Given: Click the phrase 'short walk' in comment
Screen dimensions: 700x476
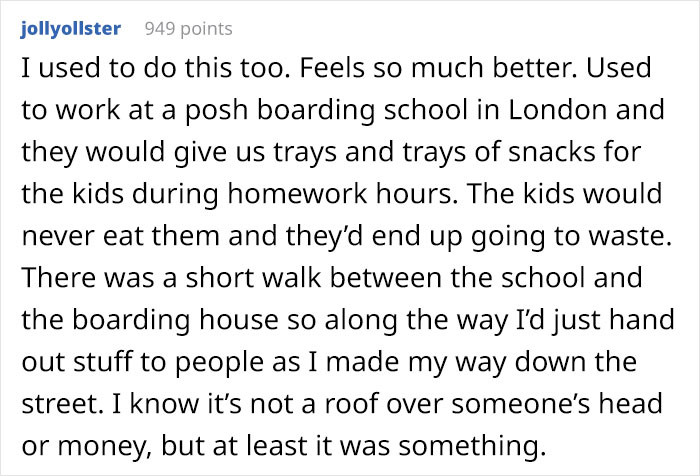Looking at the screenshot, I should [253, 278].
